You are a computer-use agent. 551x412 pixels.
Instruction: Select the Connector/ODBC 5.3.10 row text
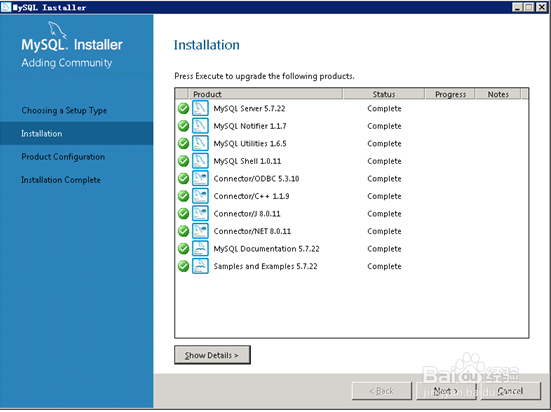point(256,179)
